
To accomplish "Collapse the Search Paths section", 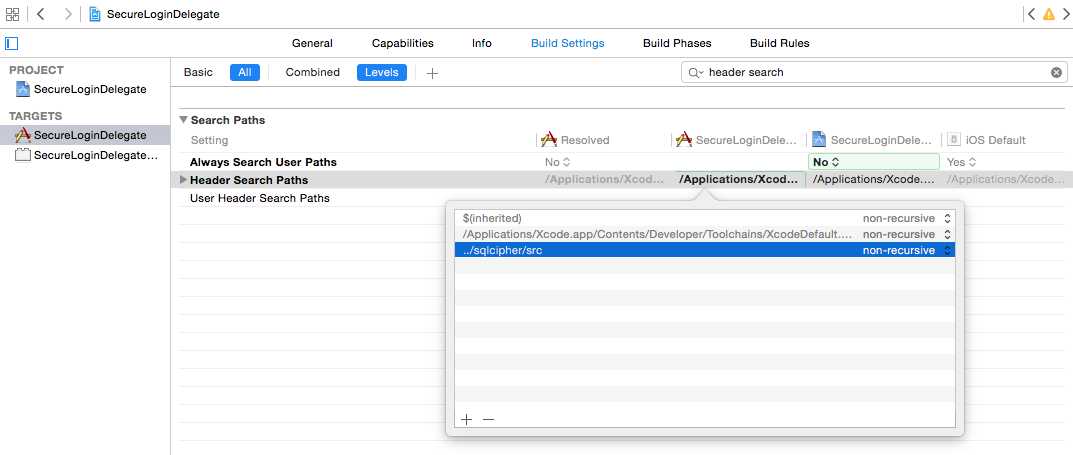I will click(183, 120).
